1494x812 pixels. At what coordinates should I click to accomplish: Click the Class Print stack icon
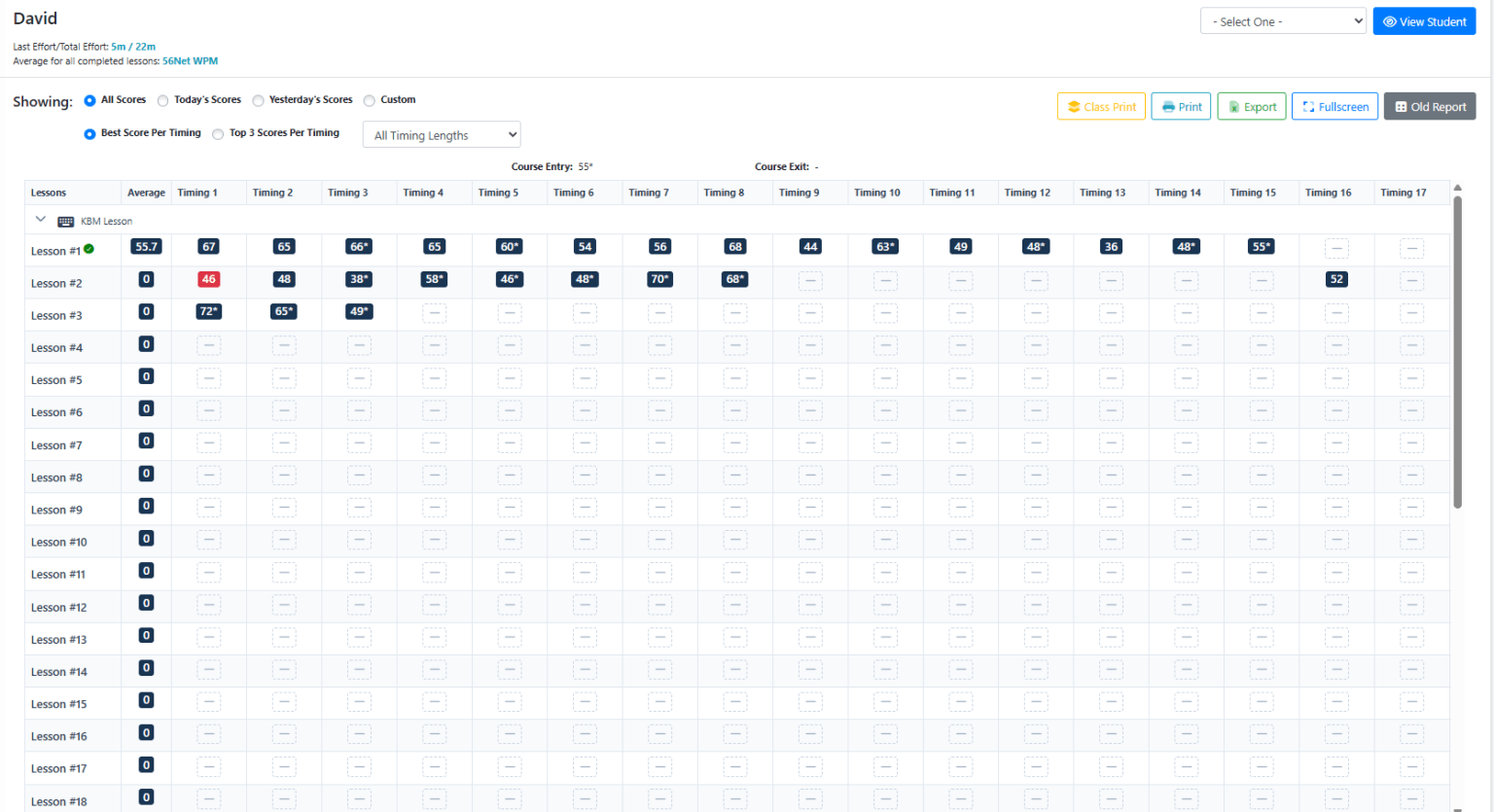[x=1074, y=107]
